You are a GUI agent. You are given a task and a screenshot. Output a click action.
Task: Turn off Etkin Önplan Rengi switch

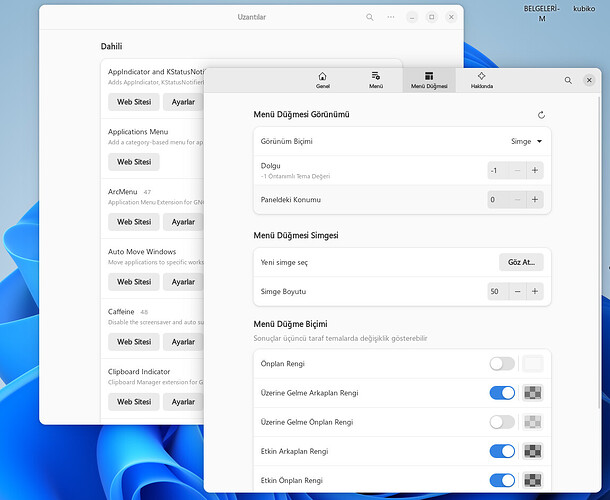(x=502, y=481)
